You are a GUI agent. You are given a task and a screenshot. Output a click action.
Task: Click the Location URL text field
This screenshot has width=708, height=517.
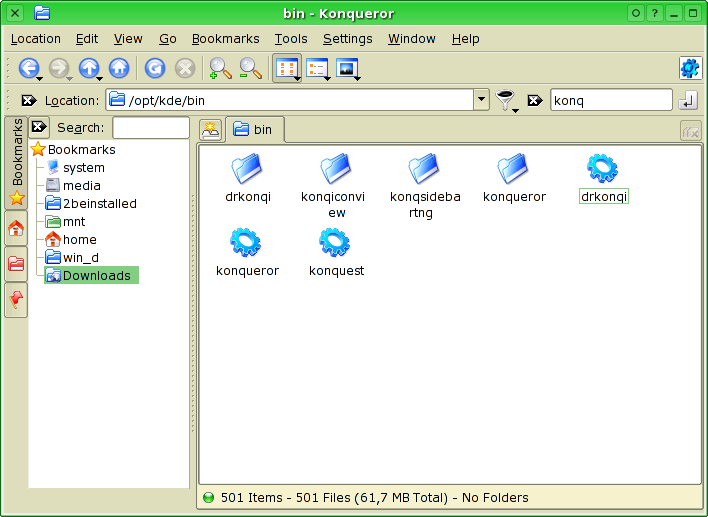[290, 100]
